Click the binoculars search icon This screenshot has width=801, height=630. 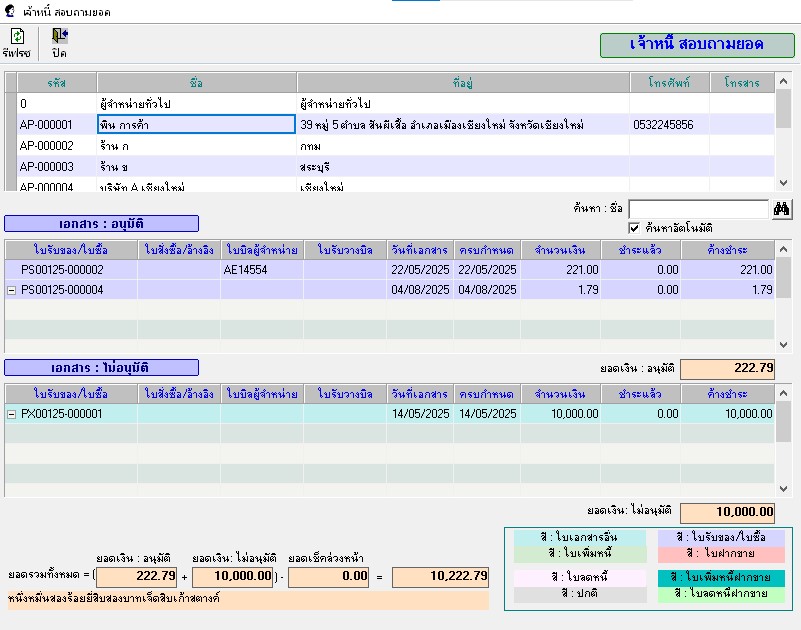[782, 209]
